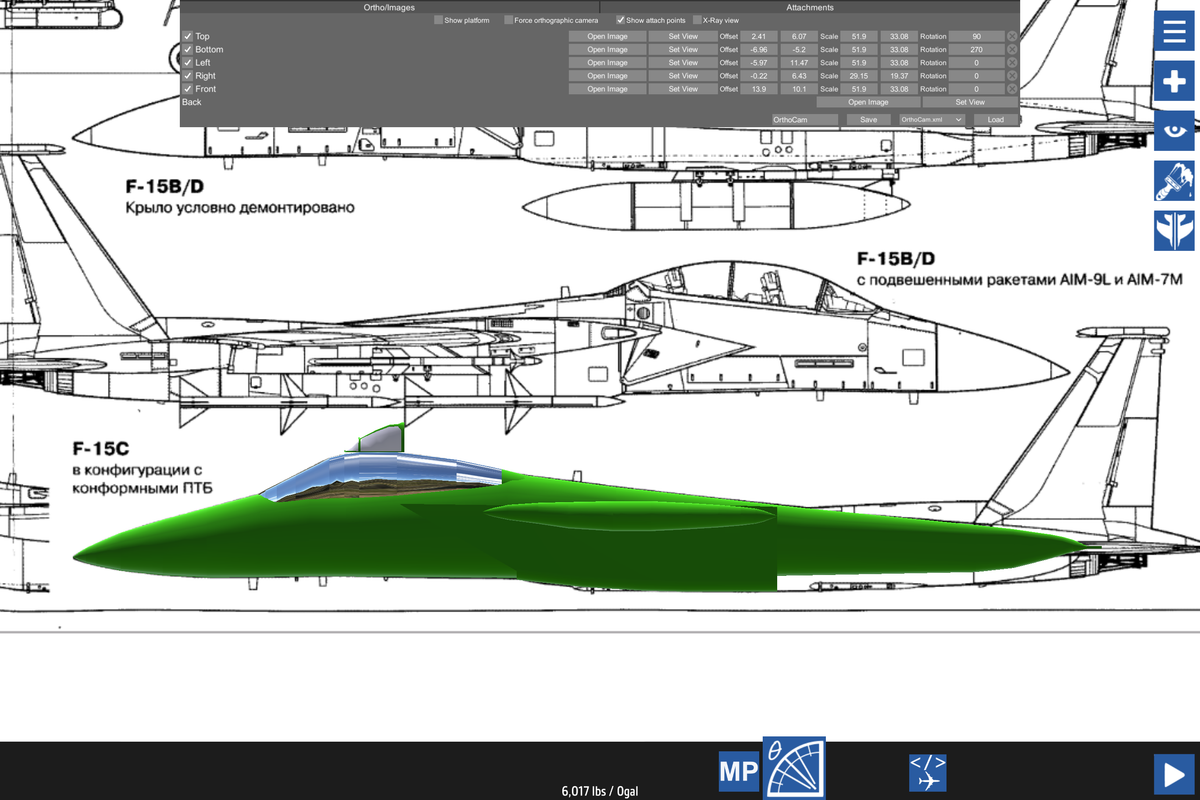Uncheck the Front image checkbox
Image resolution: width=1200 pixels, height=800 pixels.
(x=187, y=88)
